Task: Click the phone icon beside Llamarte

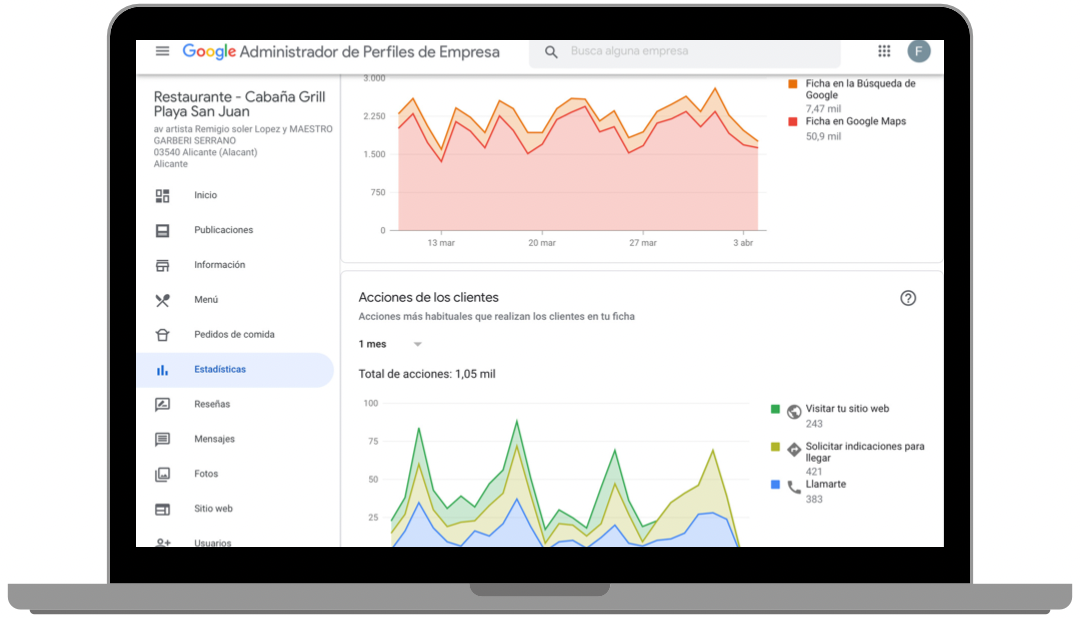Action: (x=794, y=487)
